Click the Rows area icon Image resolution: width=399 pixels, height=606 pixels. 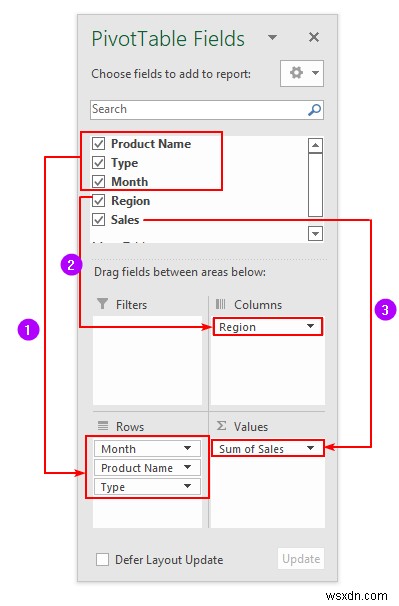click(x=103, y=426)
